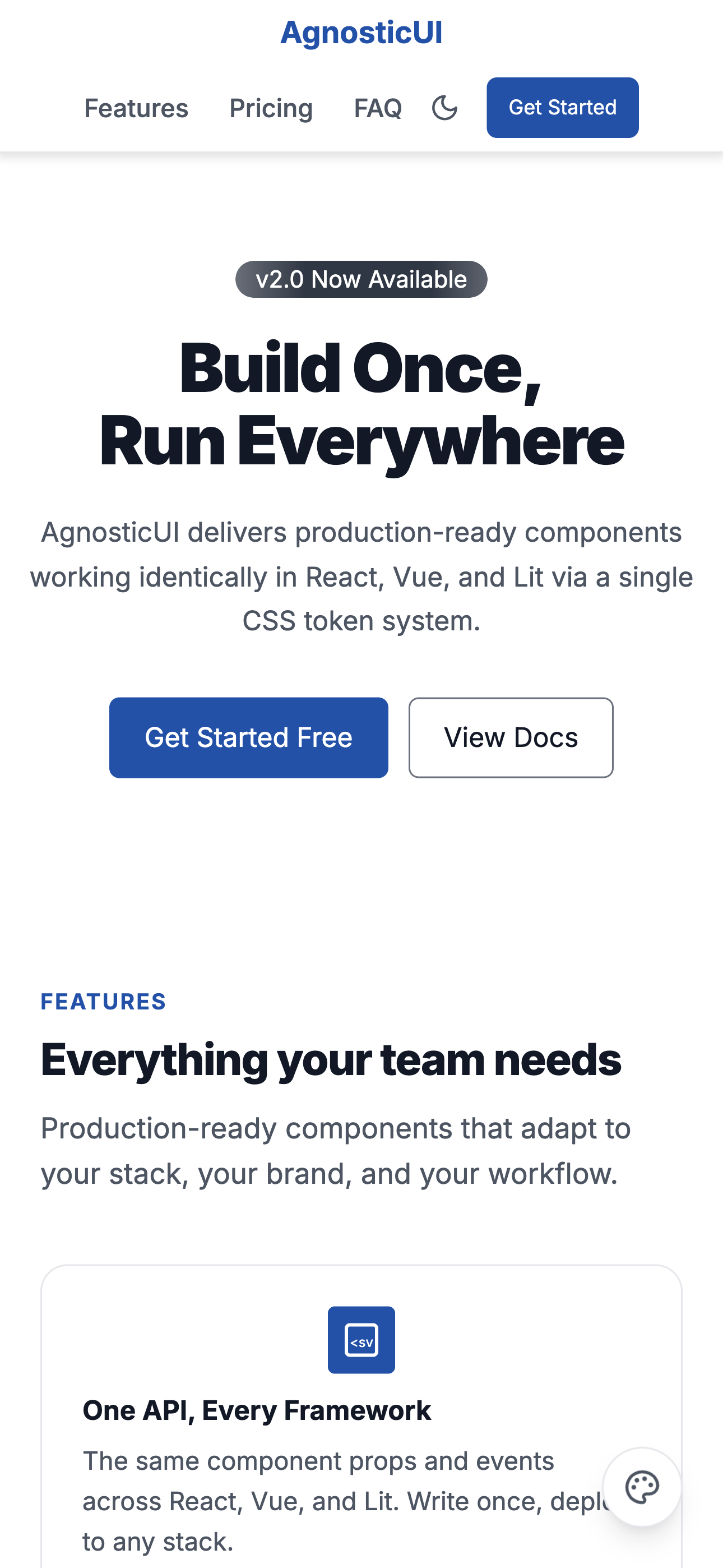Click the code icon in the framework card

(361, 1340)
